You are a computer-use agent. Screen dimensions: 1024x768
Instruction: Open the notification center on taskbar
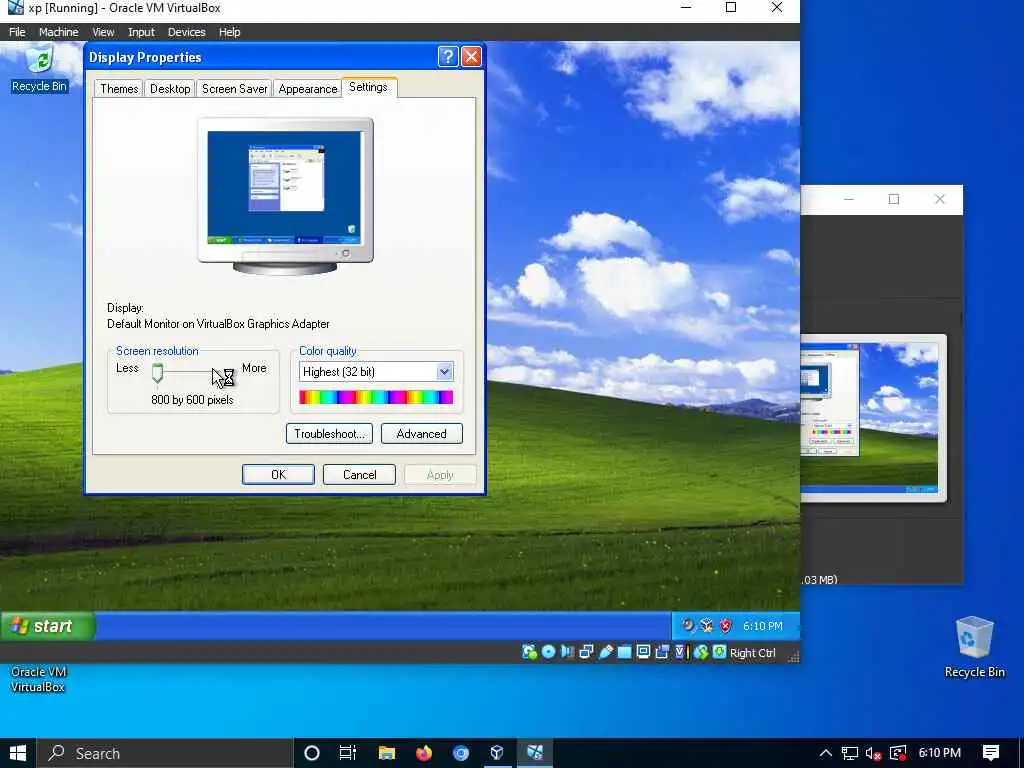coord(991,753)
